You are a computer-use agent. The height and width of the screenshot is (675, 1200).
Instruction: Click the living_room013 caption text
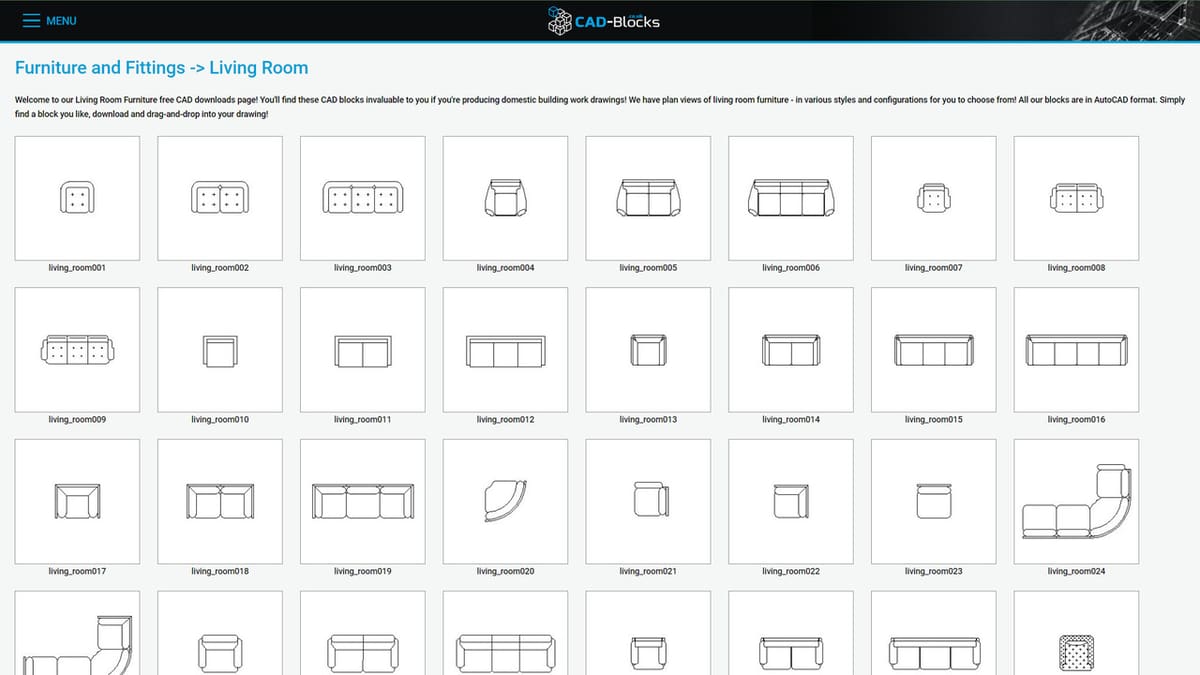648,420
